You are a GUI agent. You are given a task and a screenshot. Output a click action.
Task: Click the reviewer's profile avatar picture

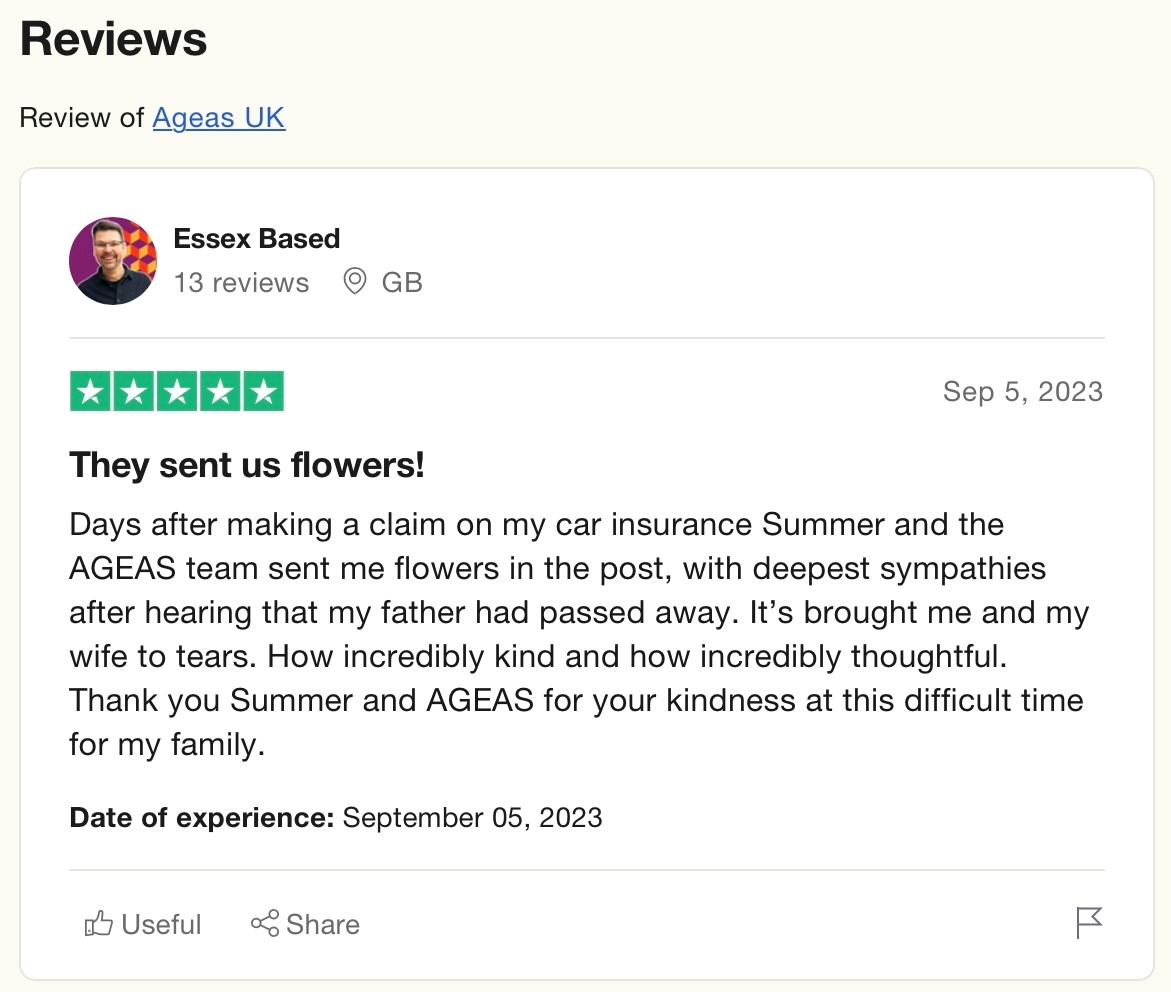(x=113, y=260)
